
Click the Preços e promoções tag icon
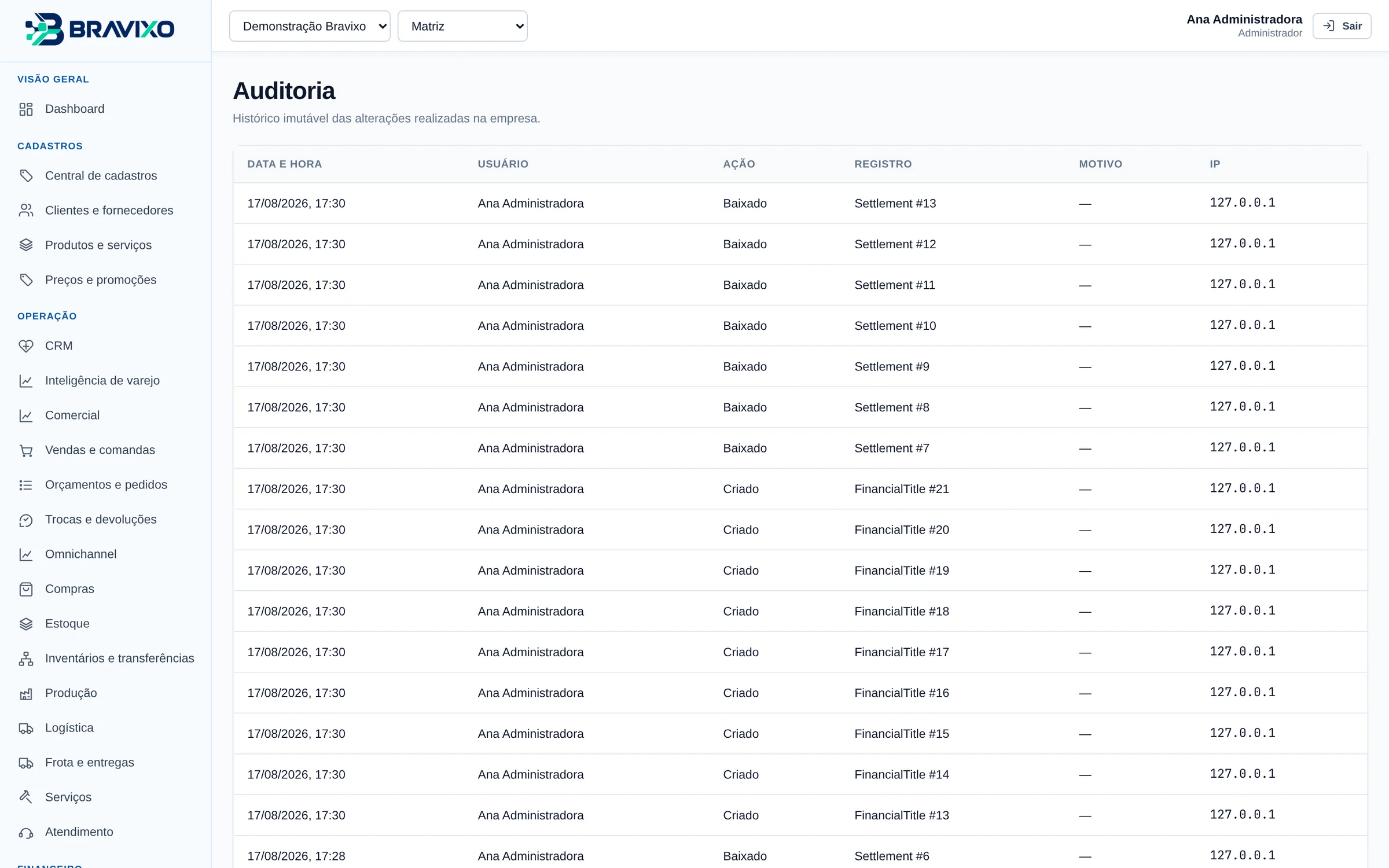(x=26, y=280)
